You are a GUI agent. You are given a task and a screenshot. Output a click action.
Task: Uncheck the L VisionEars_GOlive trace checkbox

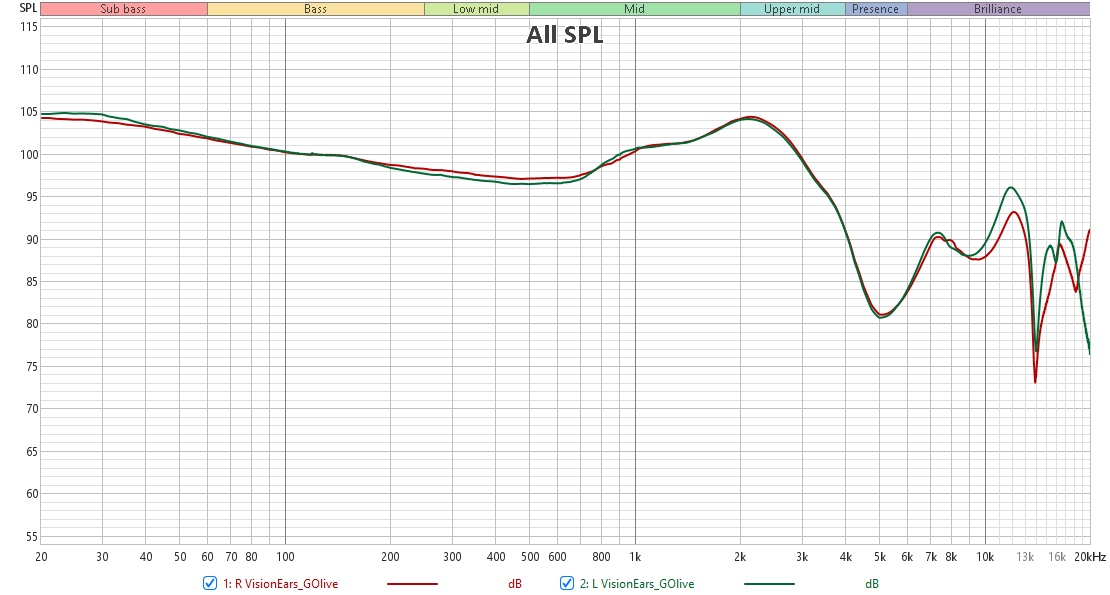(x=566, y=583)
